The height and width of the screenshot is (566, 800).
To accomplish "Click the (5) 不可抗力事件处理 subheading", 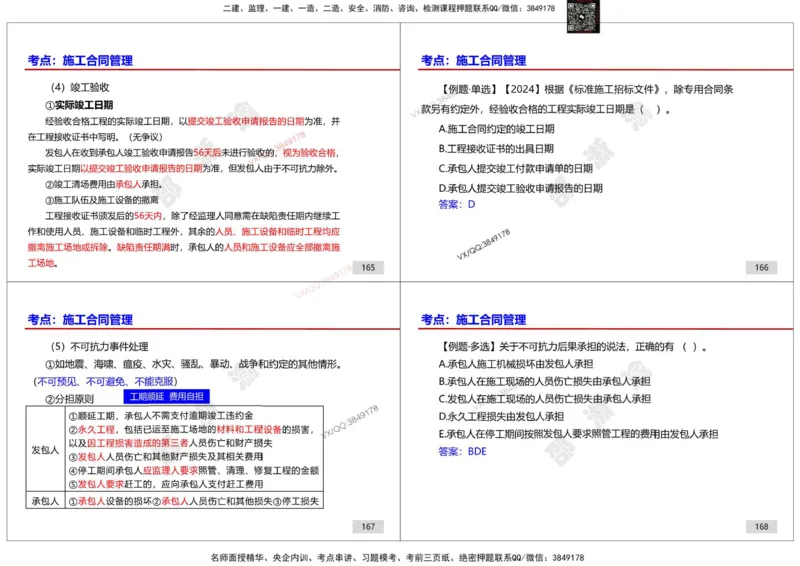I will pos(99,347).
